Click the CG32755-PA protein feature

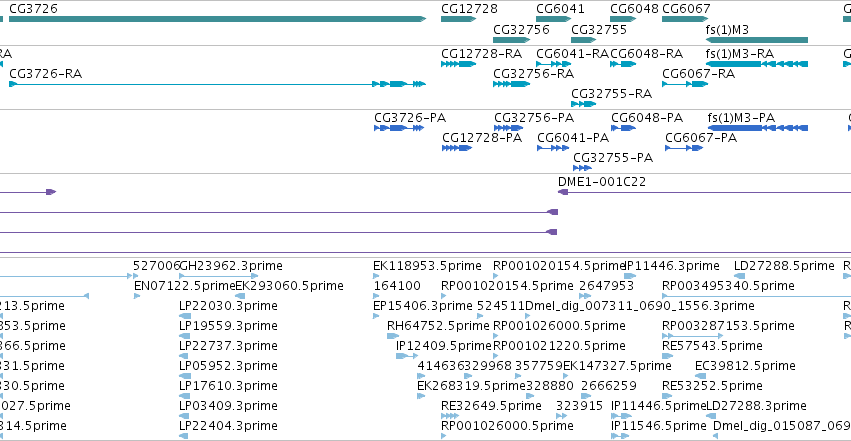coord(582,168)
